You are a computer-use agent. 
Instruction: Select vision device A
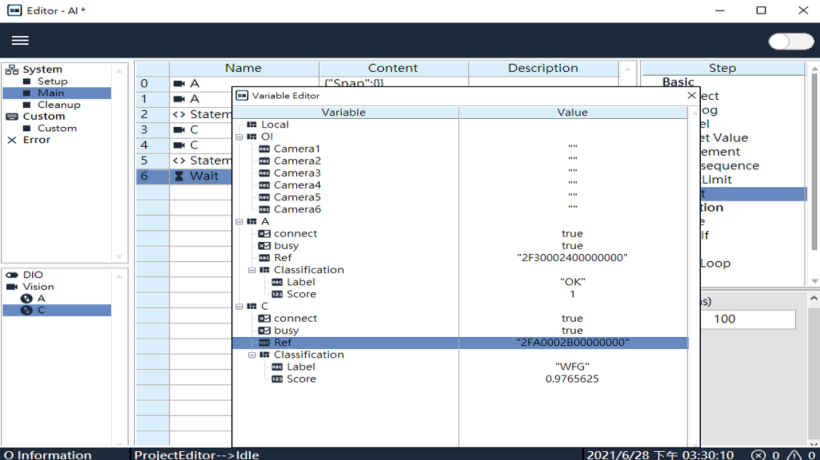[41, 298]
